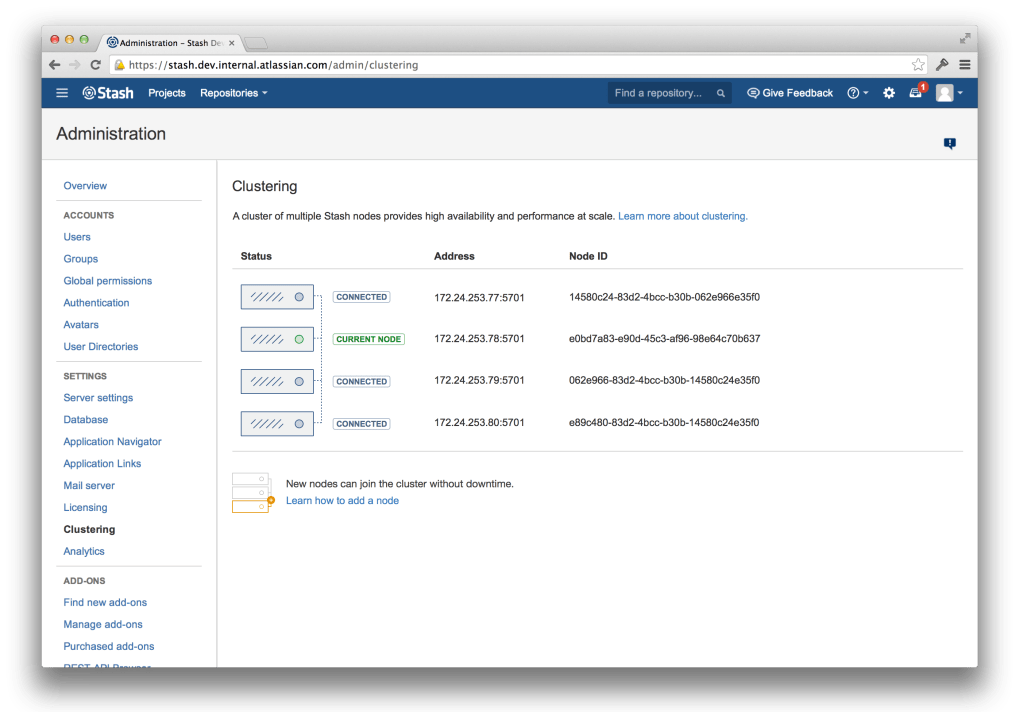Expand the user profile avatar menu
This screenshot has width=1023, height=712.
(949, 93)
